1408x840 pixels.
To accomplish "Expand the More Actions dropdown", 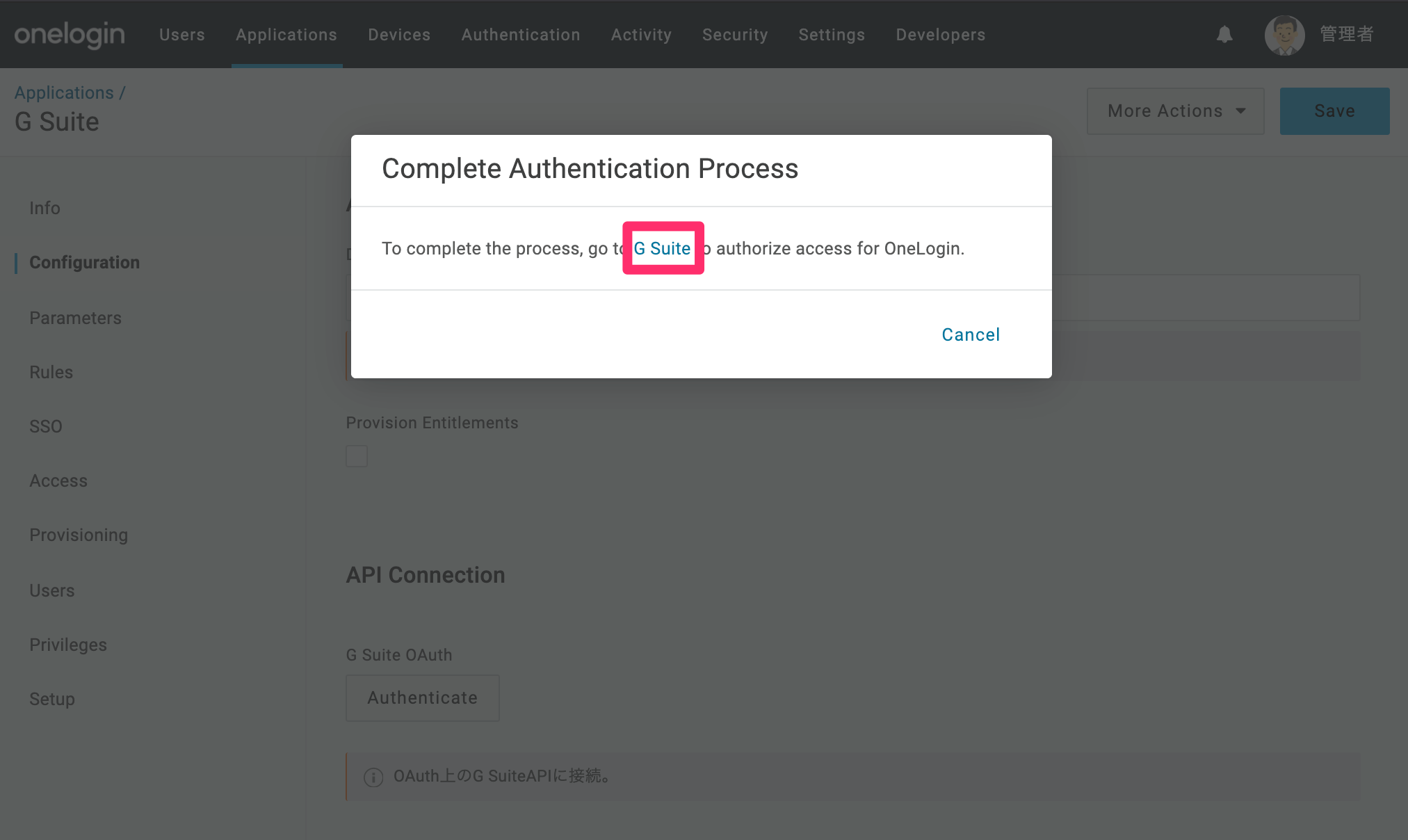I will [1176, 111].
